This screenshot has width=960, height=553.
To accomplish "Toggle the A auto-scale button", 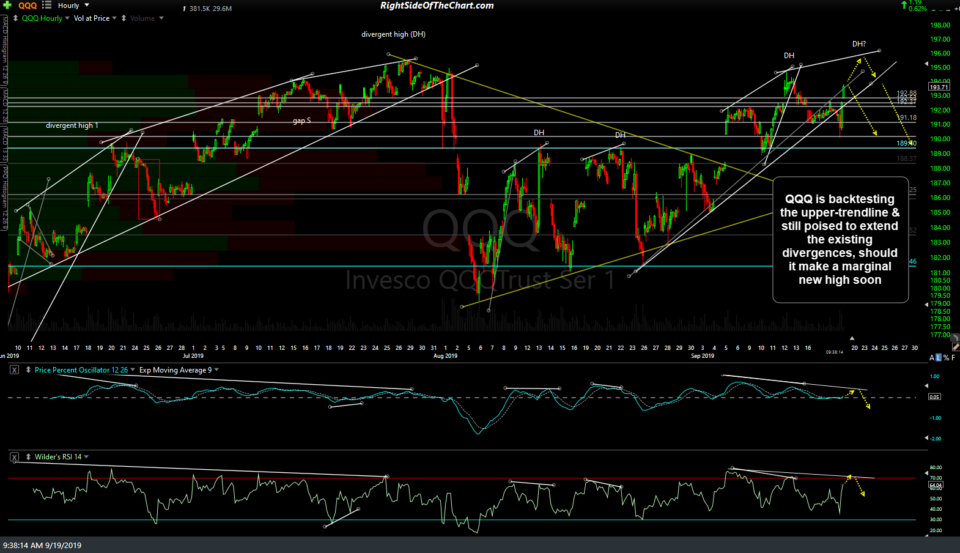I will 932,358.
